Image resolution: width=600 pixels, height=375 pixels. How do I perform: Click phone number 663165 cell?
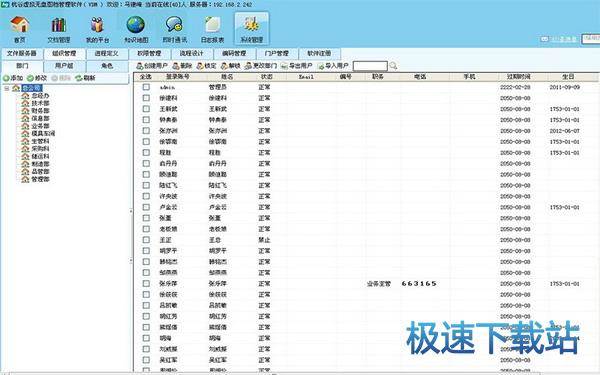click(419, 284)
